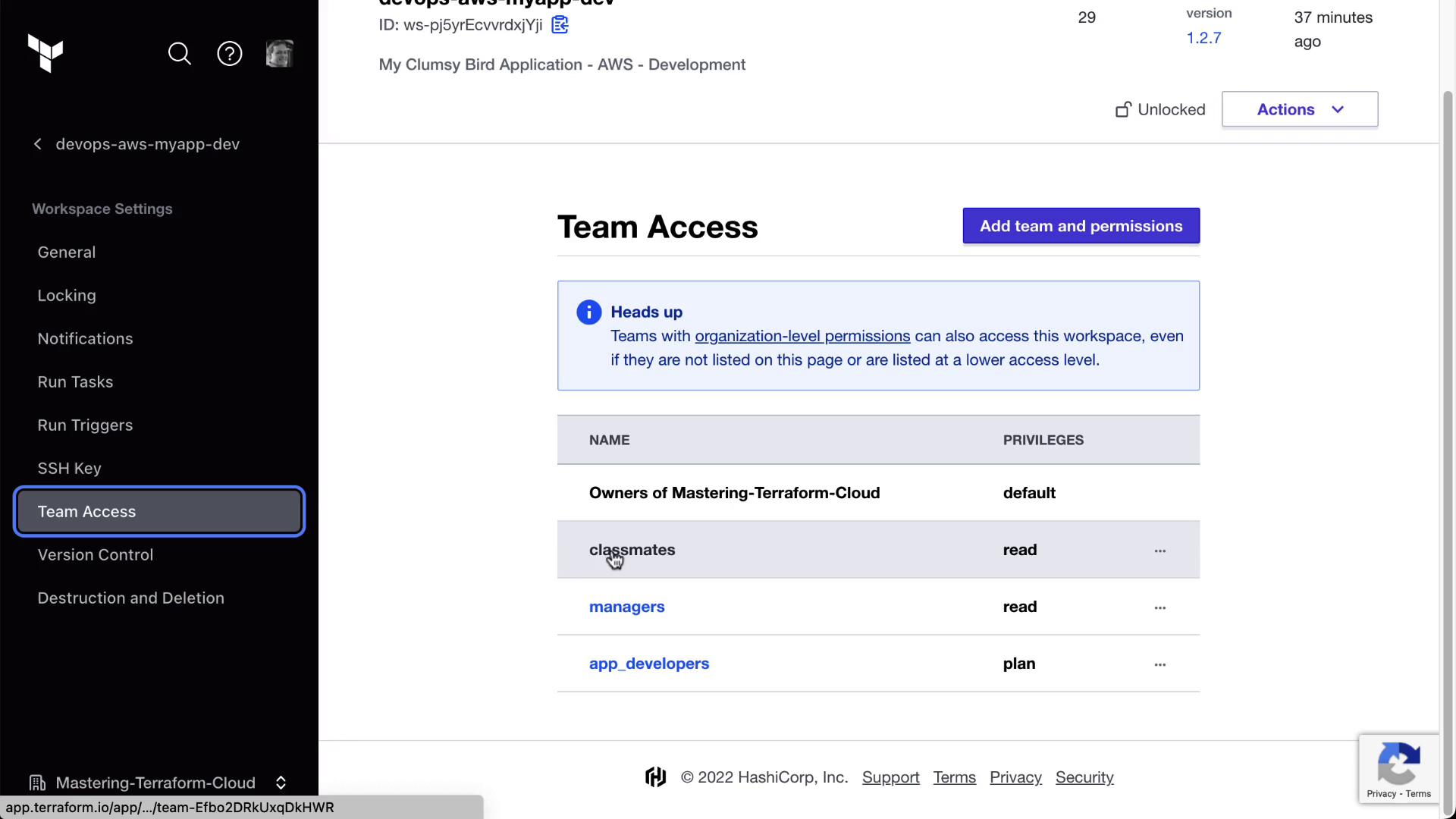Open the managers team link
Image resolution: width=1456 pixels, height=819 pixels.
pos(626,607)
